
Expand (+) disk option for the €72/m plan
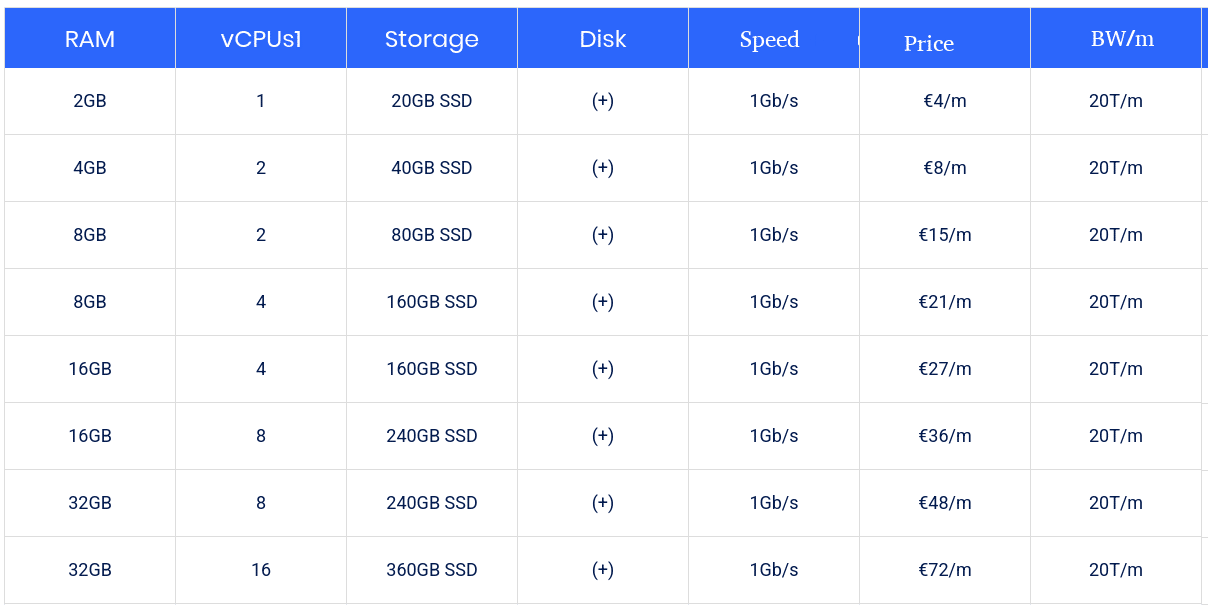coord(602,570)
